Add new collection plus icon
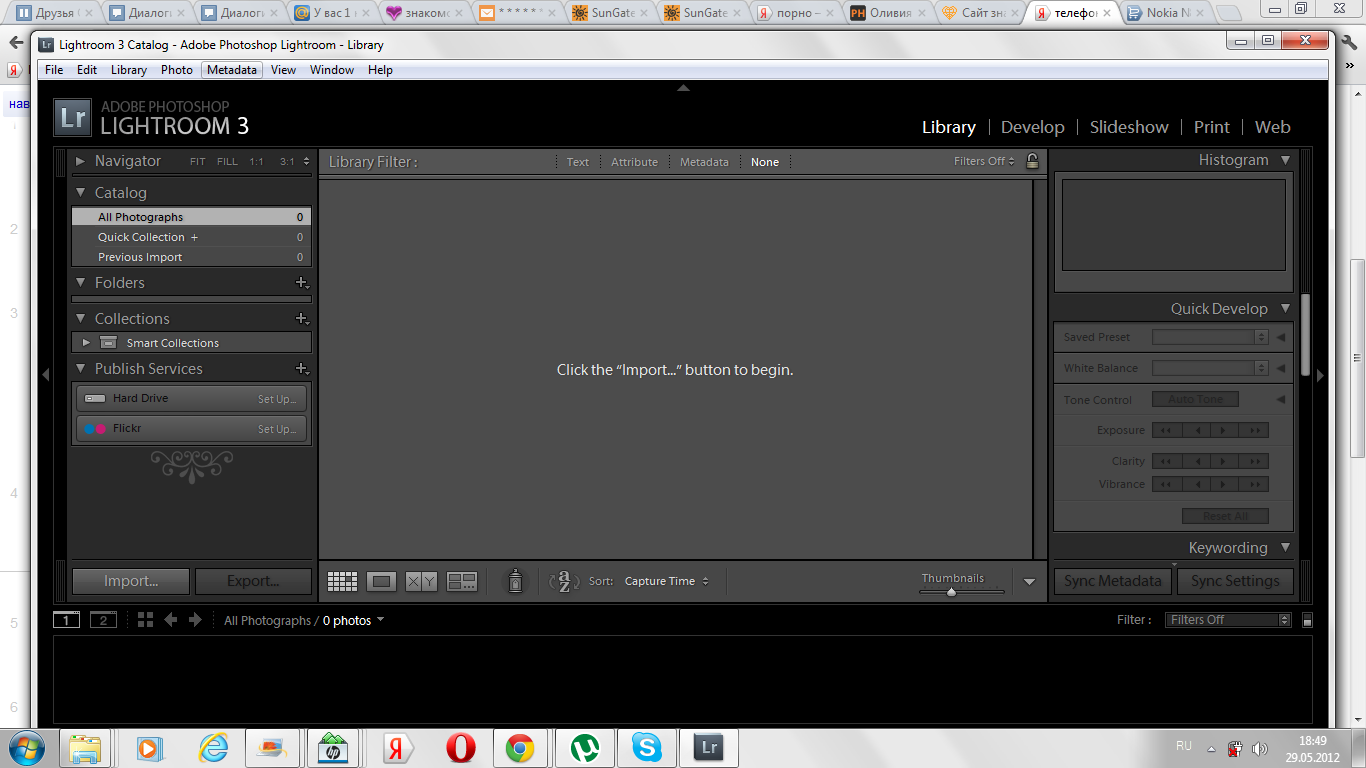The image size is (1366, 768). (x=302, y=319)
